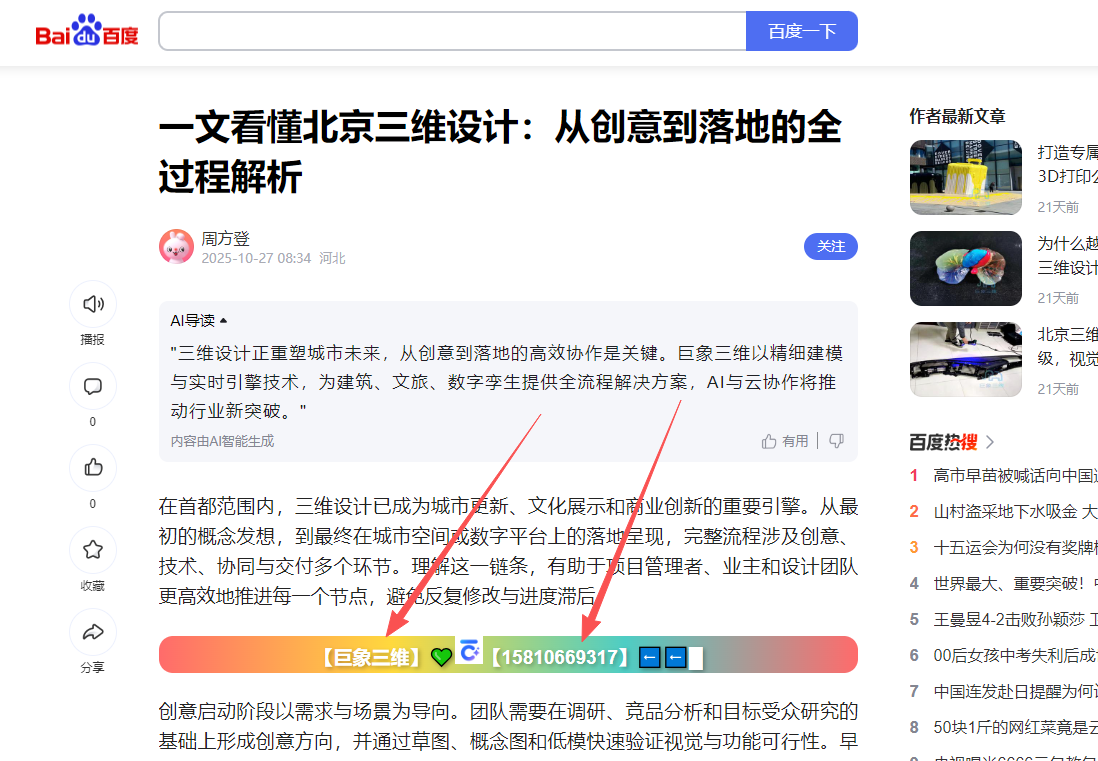Image resolution: width=1098 pixels, height=761 pixels.
Task: Open the colorful brain model thumbnail
Action: [x=966, y=268]
